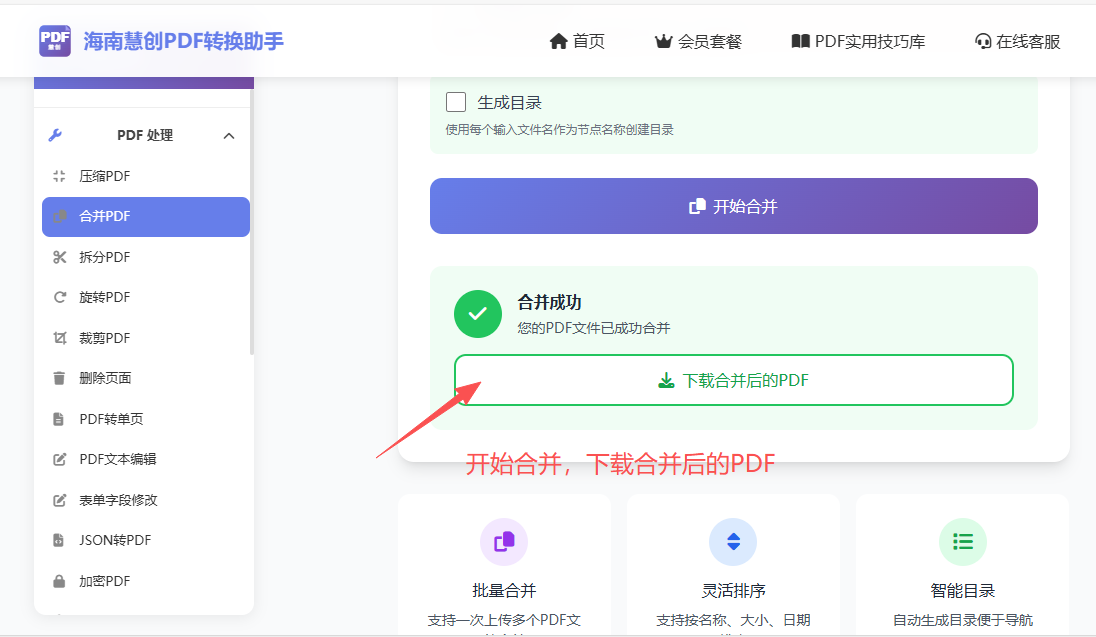
Task: Open the 加密PDF sidebar item
Action: tap(145, 581)
